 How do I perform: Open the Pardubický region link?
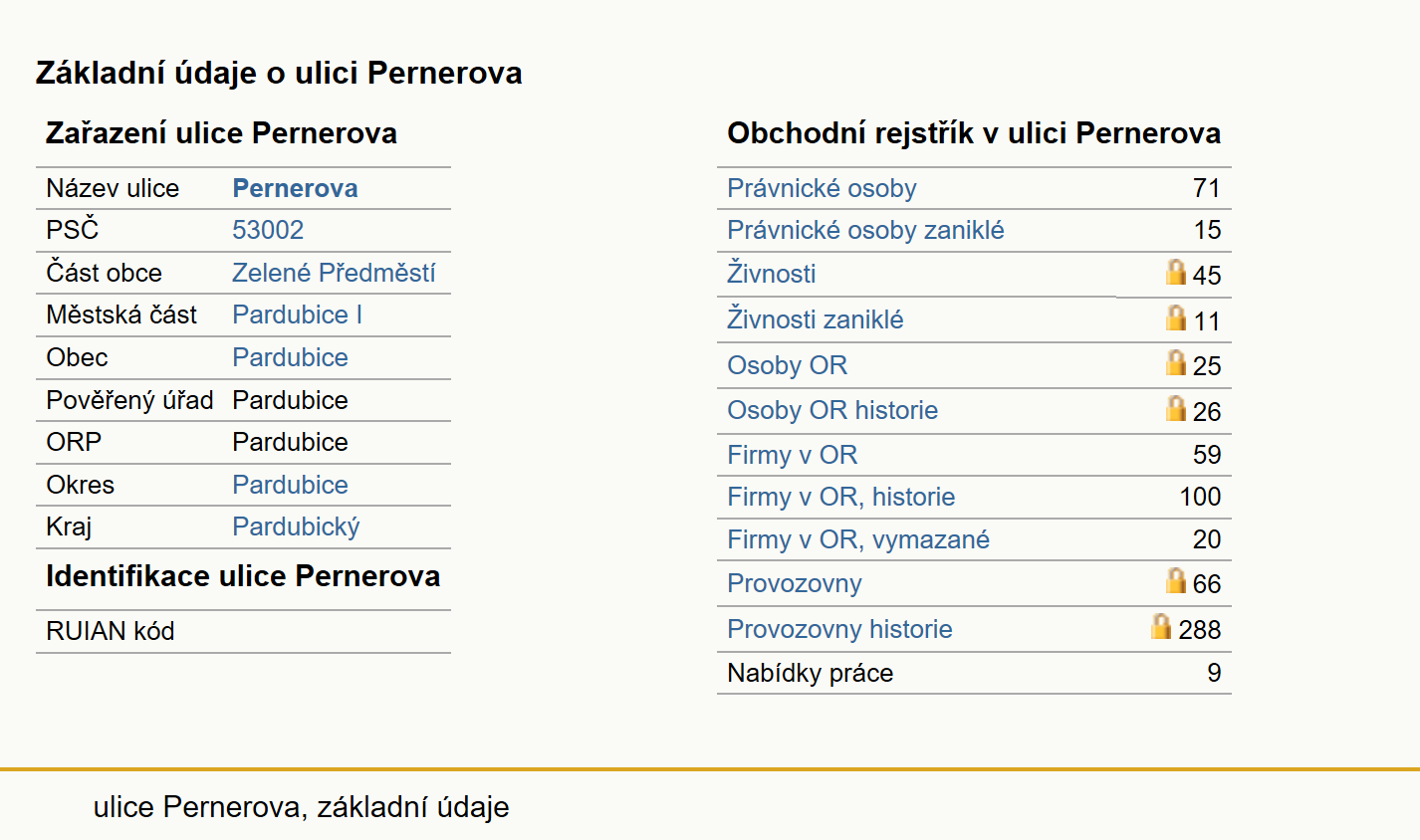tap(296, 527)
